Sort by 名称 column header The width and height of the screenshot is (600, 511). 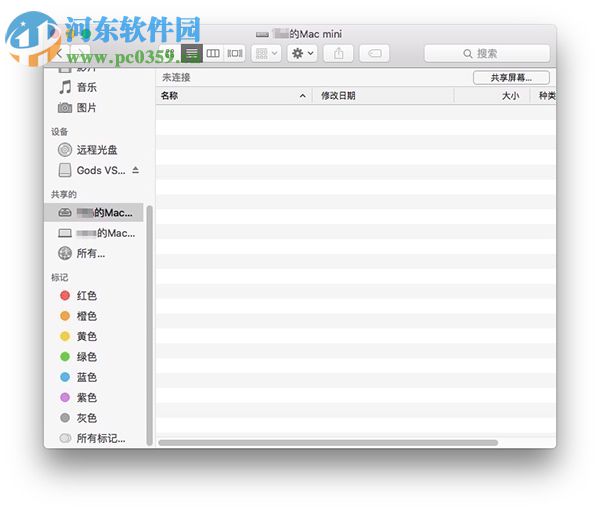click(234, 96)
